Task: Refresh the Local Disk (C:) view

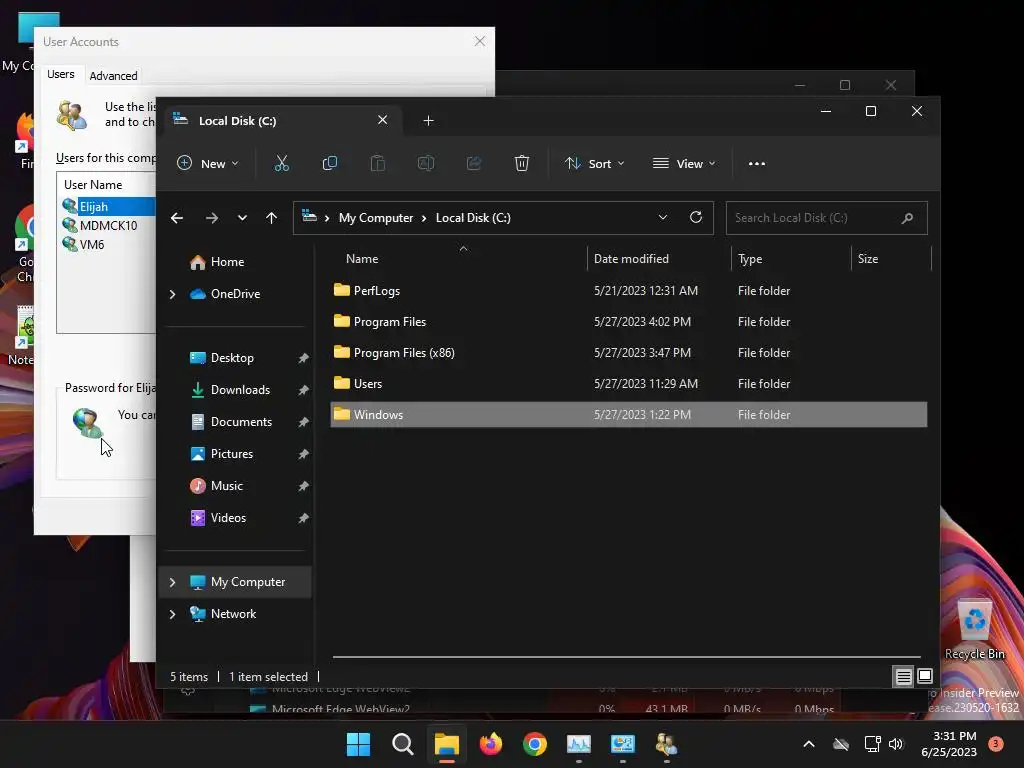Action: [x=696, y=217]
